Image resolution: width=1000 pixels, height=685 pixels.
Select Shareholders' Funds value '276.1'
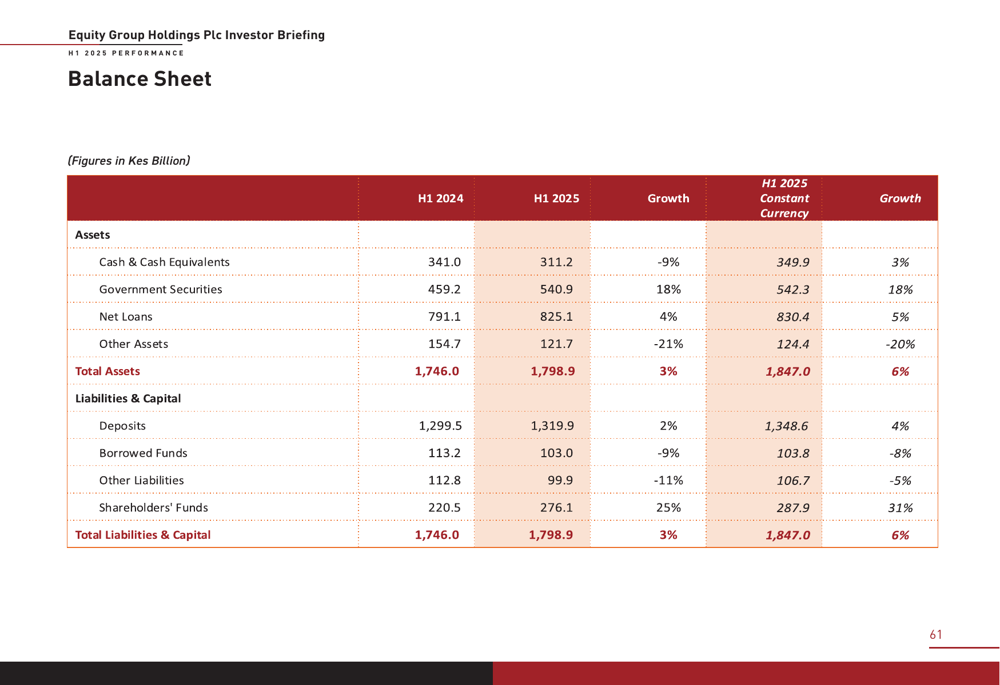point(556,508)
